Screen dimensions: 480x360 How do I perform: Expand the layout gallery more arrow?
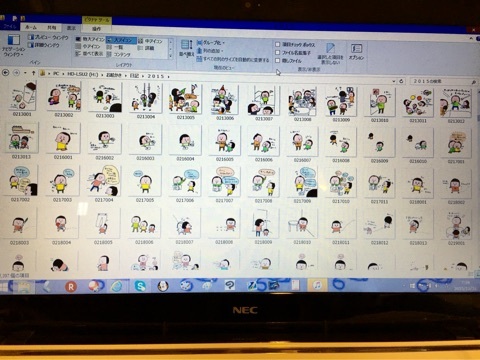[171, 57]
